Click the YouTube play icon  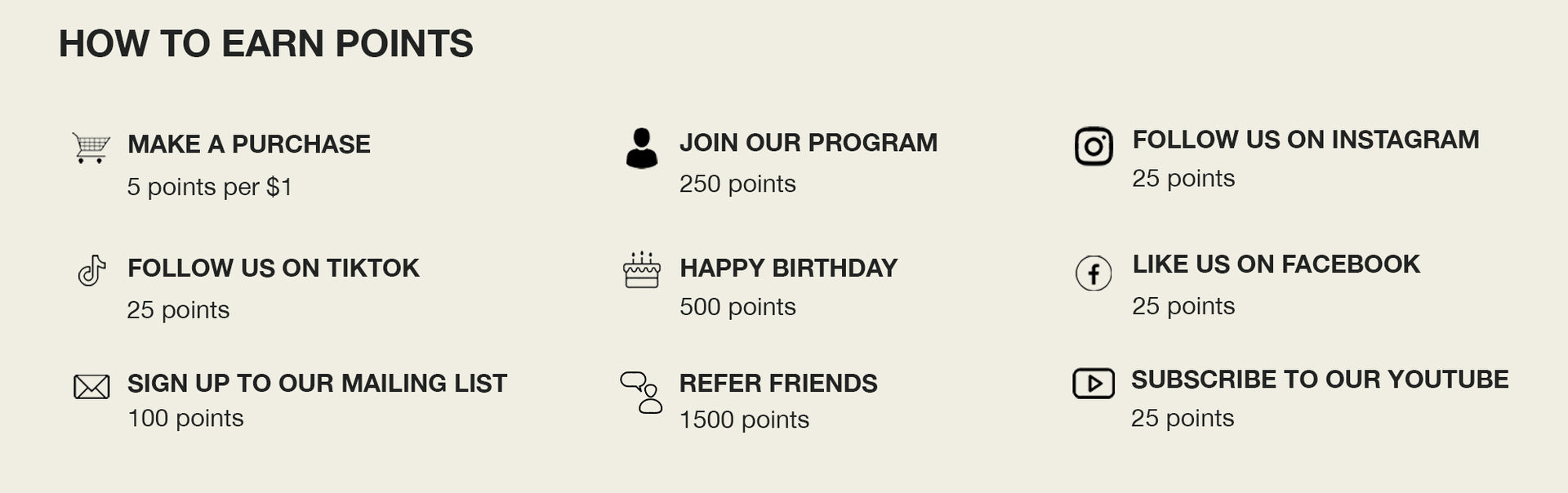(1094, 383)
